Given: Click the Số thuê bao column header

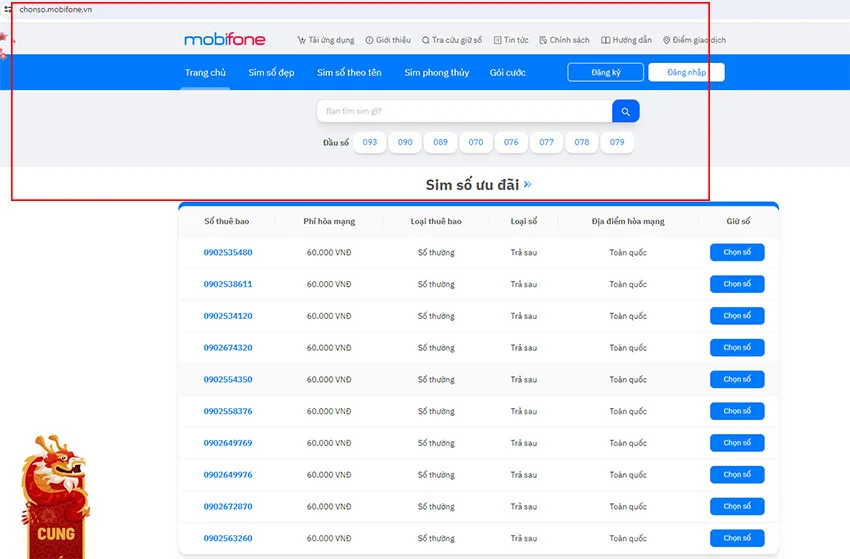Looking at the screenshot, I should [x=227, y=221].
